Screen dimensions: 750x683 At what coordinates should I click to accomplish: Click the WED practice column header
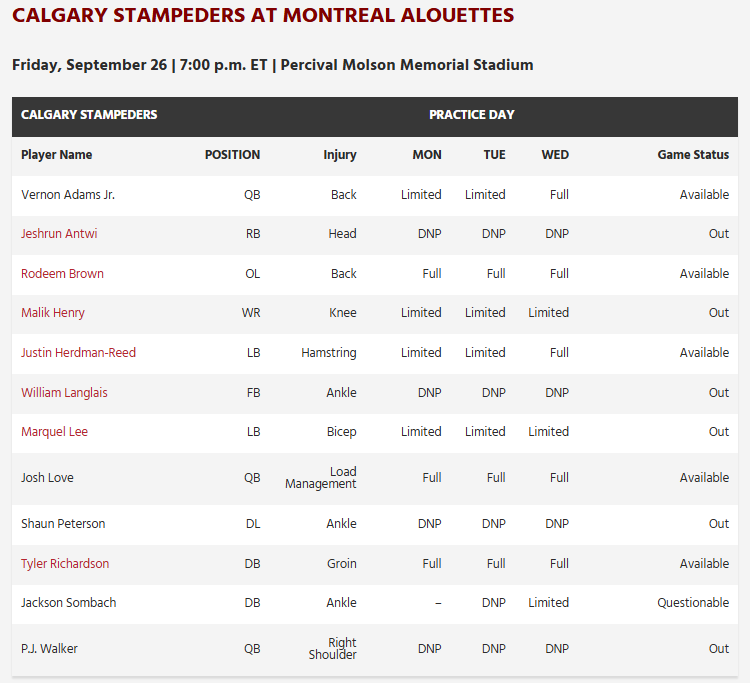click(x=555, y=155)
